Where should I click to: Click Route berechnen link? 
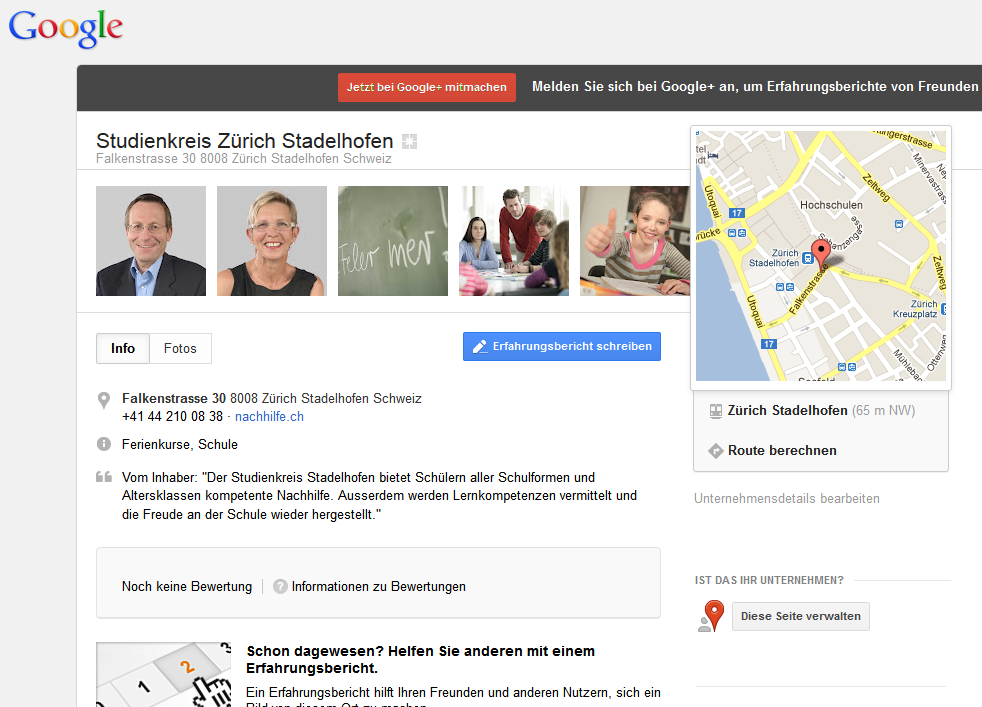click(x=782, y=450)
